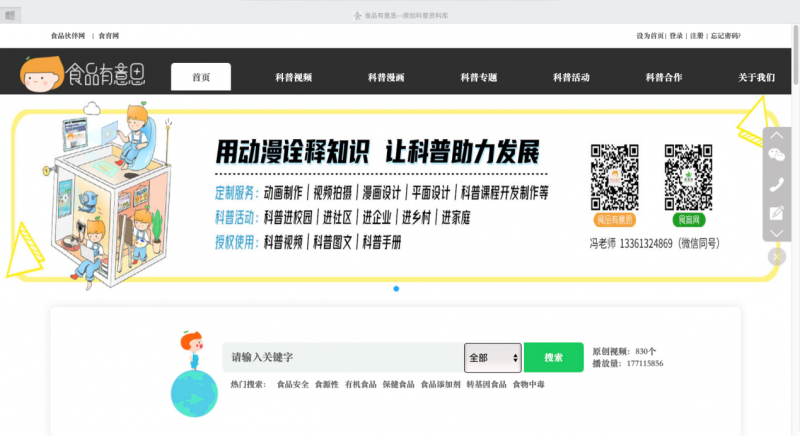Click the phone icon in the floating sidebar
Image resolution: width=800 pixels, height=436 pixels.
(x=777, y=184)
